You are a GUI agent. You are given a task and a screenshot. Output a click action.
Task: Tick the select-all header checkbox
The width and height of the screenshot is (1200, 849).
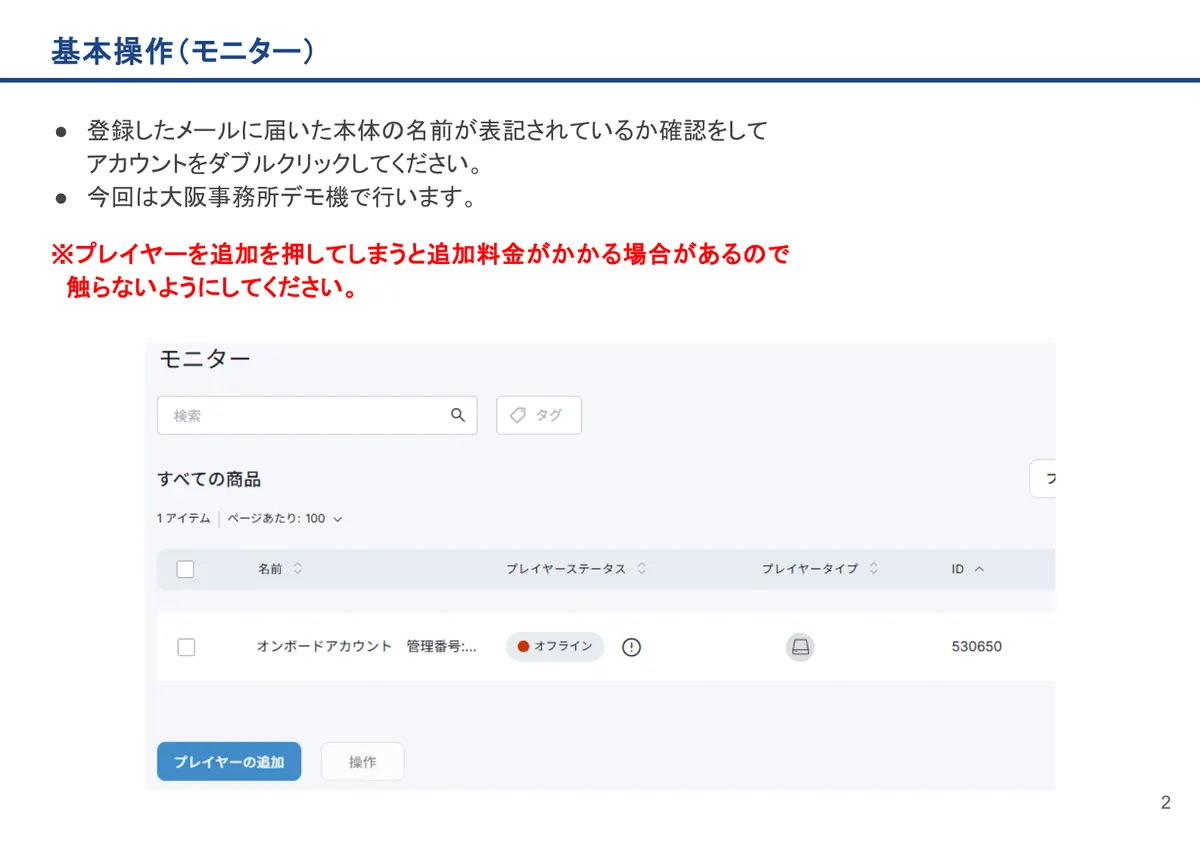185,569
